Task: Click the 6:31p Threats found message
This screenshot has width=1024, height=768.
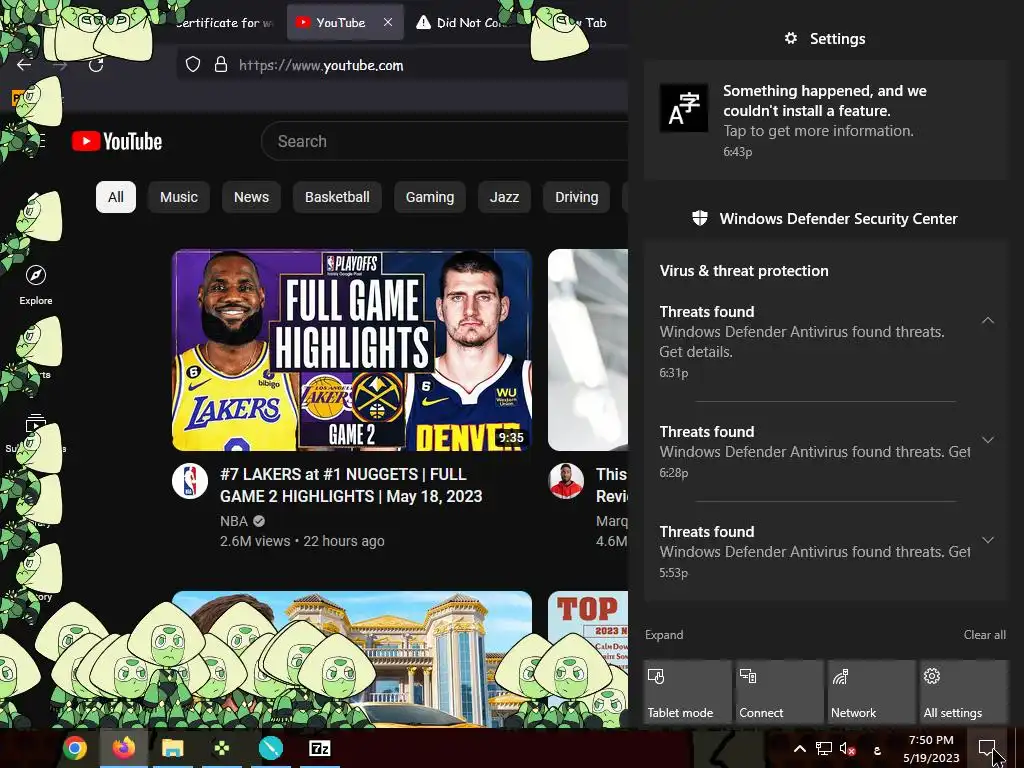Action: 802,342
